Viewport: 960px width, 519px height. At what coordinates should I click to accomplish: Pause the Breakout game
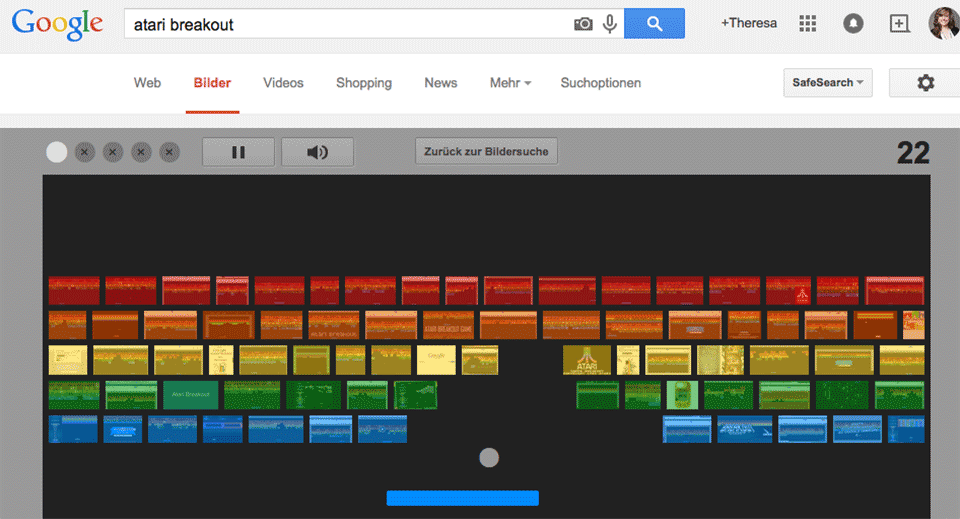click(238, 152)
